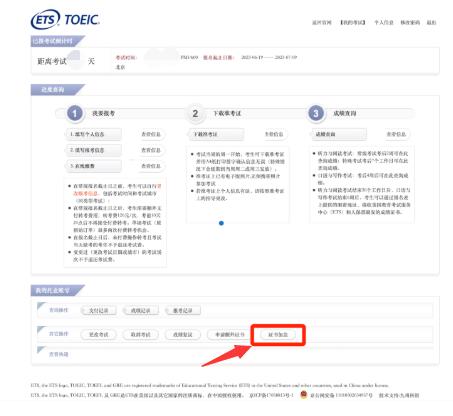Open 返回官网 in top navigation
The height and width of the screenshot is (416, 453).
tap(322, 22)
